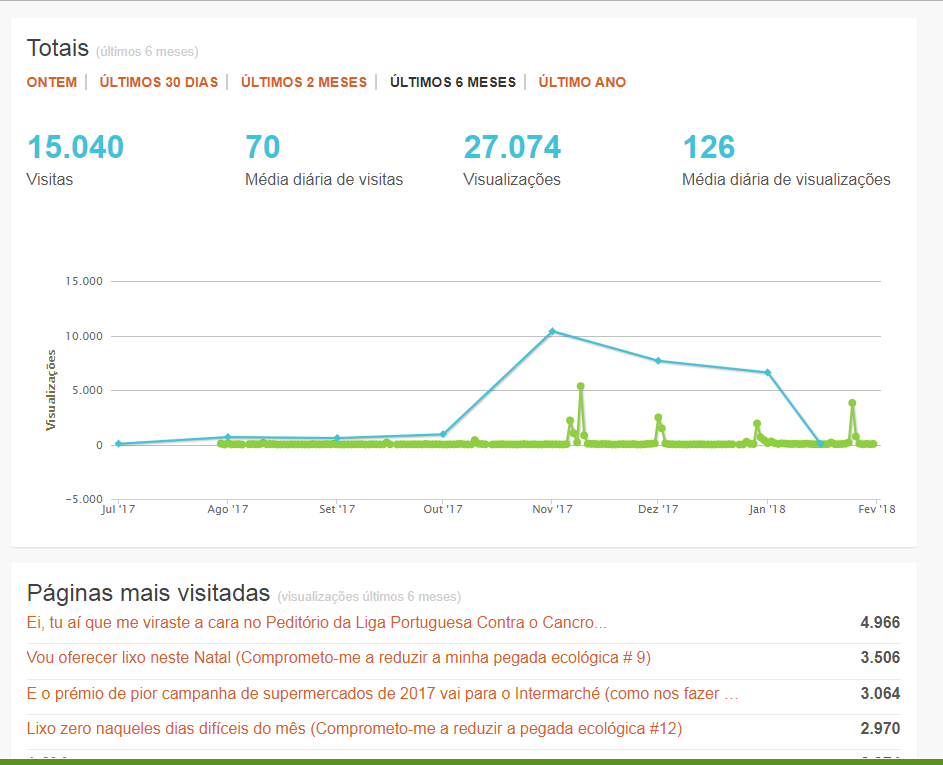Screen dimensions: 943x765
Task: Select the Nov '17 peak on the blue line
Action: click(554, 329)
